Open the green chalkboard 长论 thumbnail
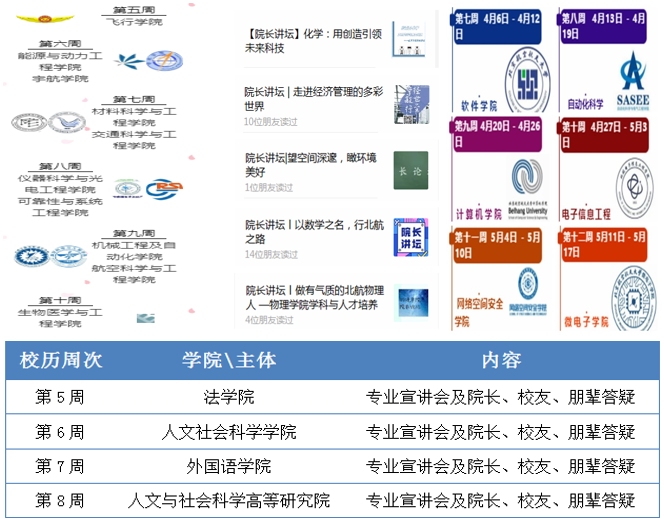The height and width of the screenshot is (519, 664). (410, 167)
